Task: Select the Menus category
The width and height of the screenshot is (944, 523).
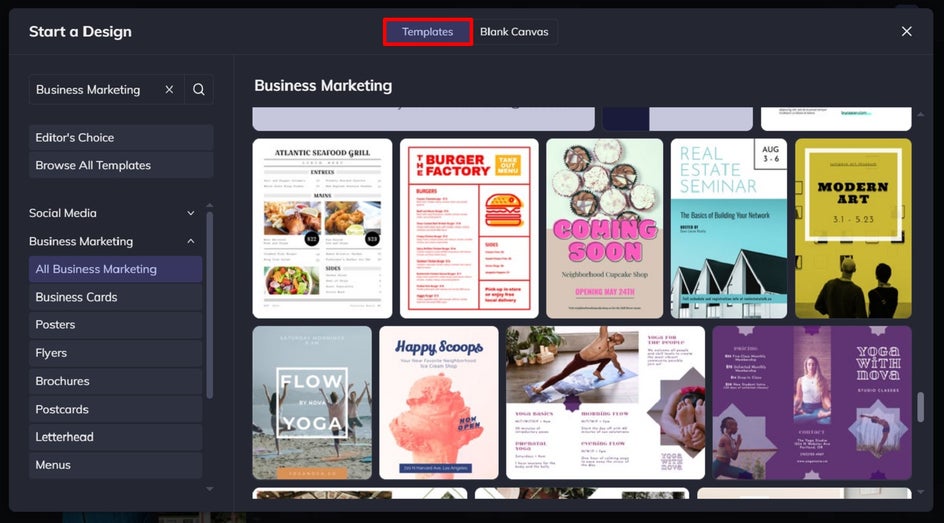Action: click(x=116, y=465)
